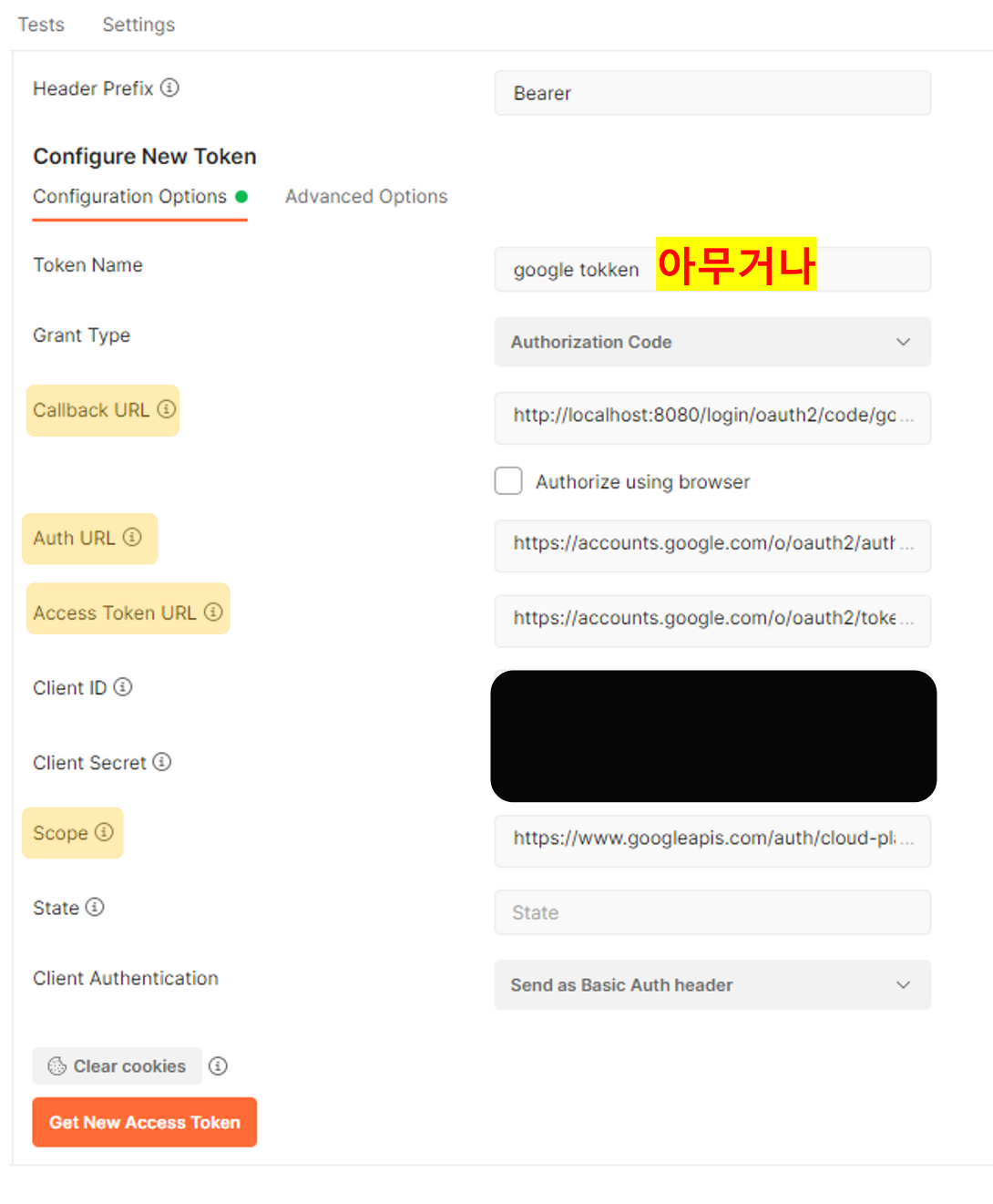This screenshot has width=993, height=1204.
Task: Switch to the Tests tab
Action: pyautogui.click(x=41, y=25)
